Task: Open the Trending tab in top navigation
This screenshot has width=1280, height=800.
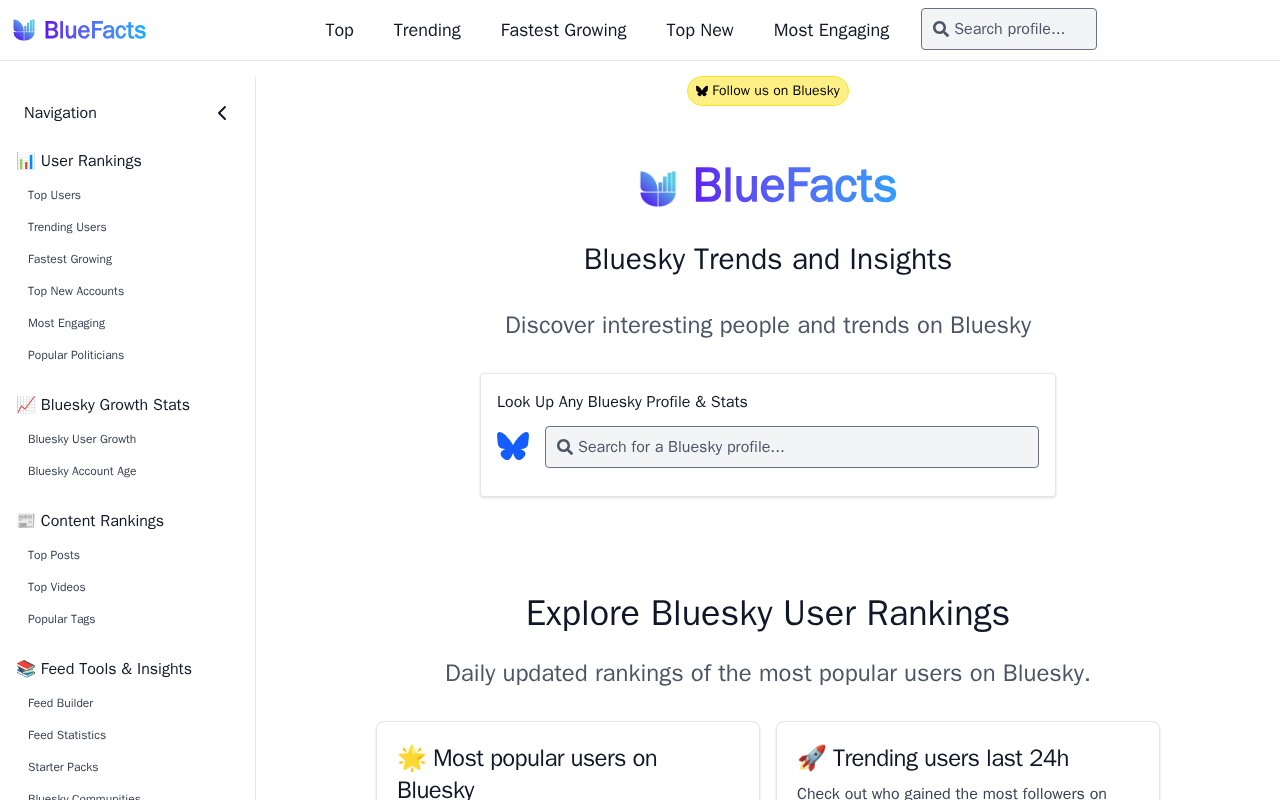Action: tap(427, 30)
